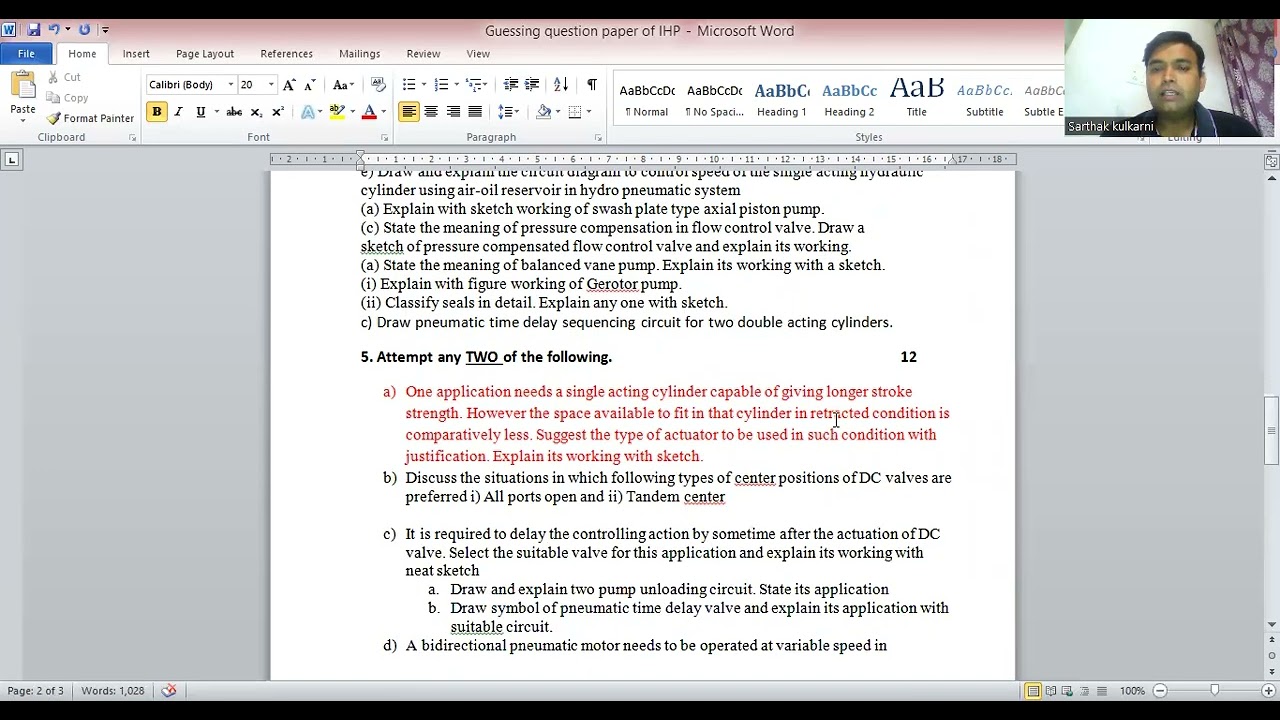
Task: Toggle Align Text Right
Action: pyautogui.click(x=453, y=112)
